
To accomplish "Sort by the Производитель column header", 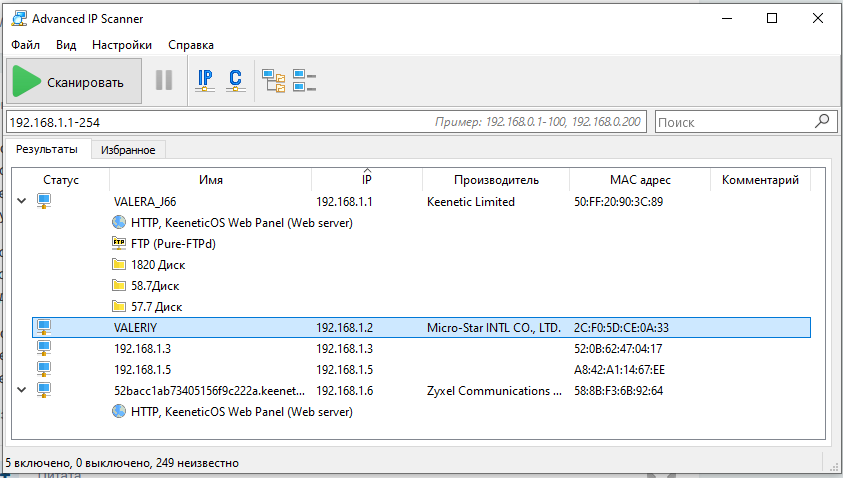I will point(496,180).
